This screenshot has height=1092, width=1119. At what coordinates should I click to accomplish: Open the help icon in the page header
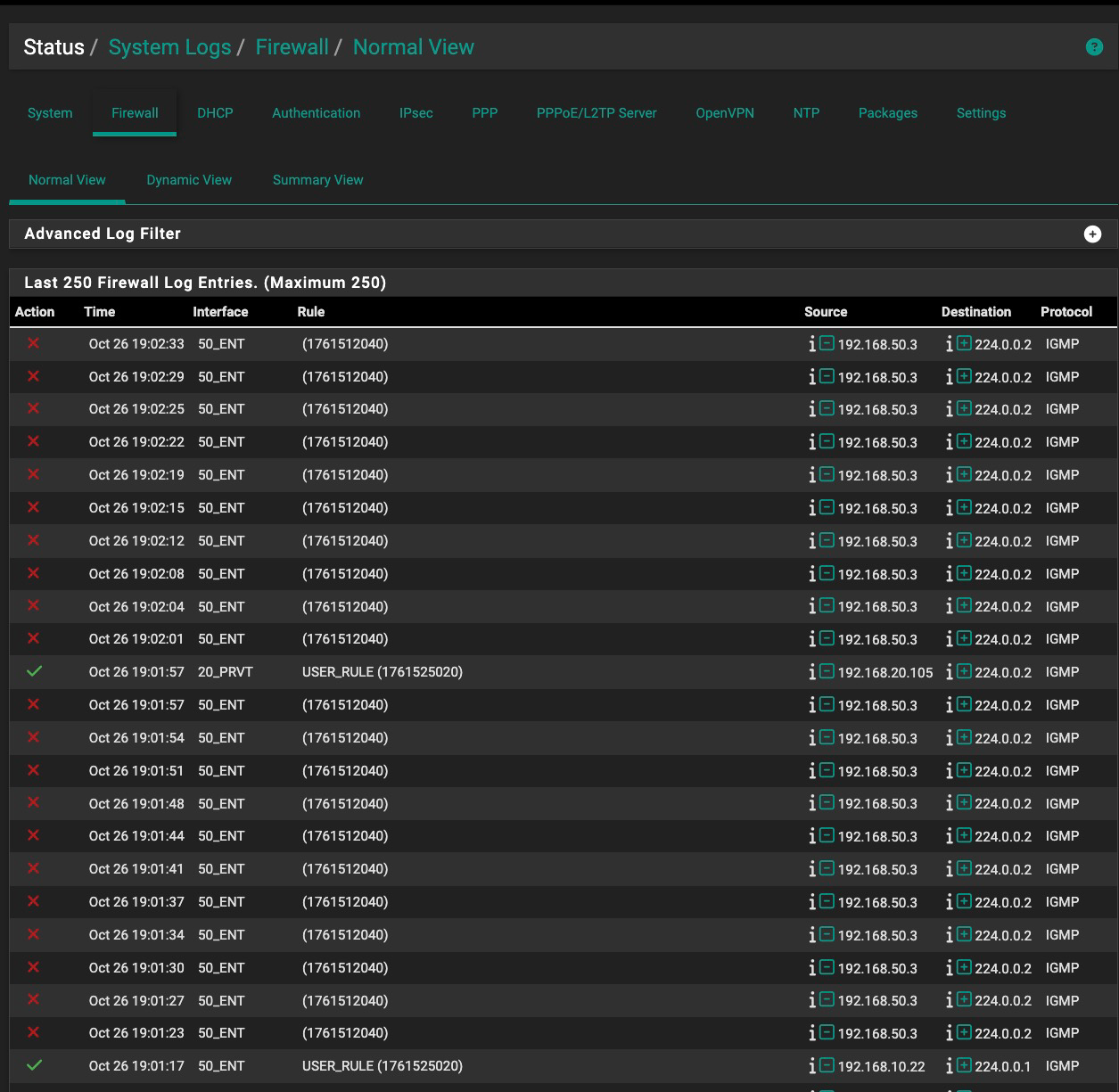click(1094, 47)
